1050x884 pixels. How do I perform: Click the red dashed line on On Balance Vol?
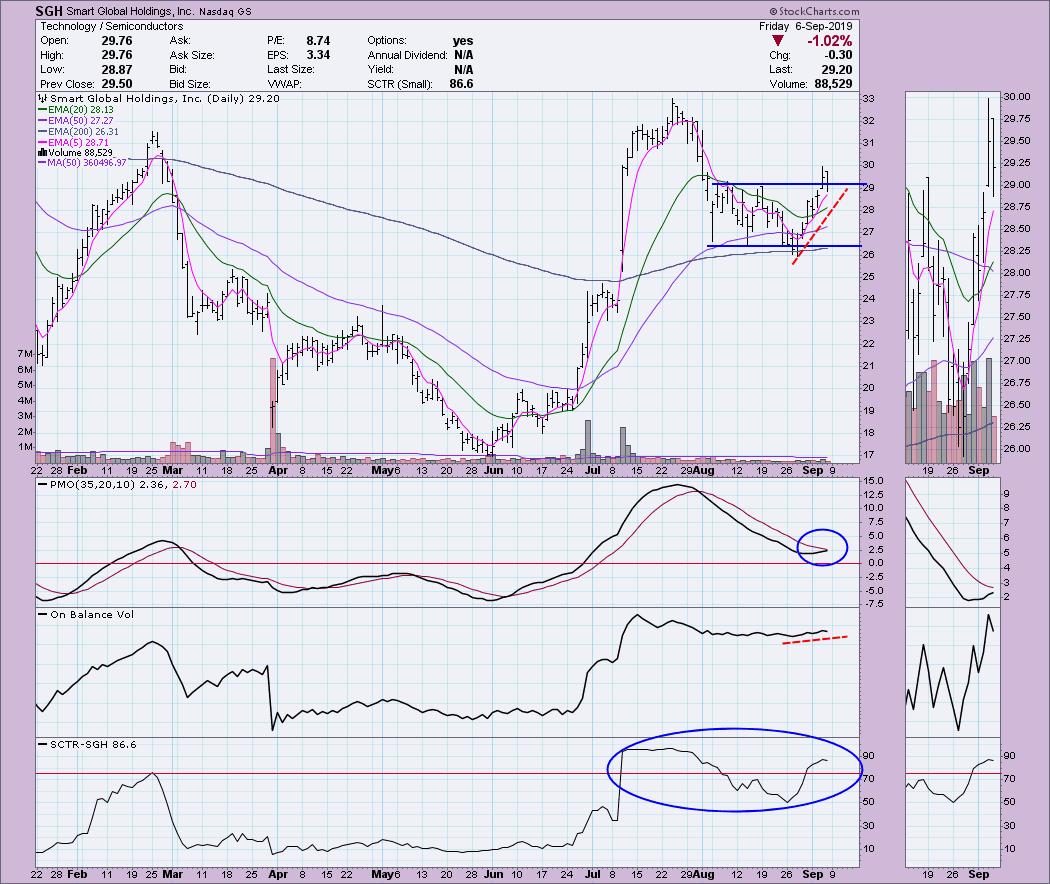[815, 640]
